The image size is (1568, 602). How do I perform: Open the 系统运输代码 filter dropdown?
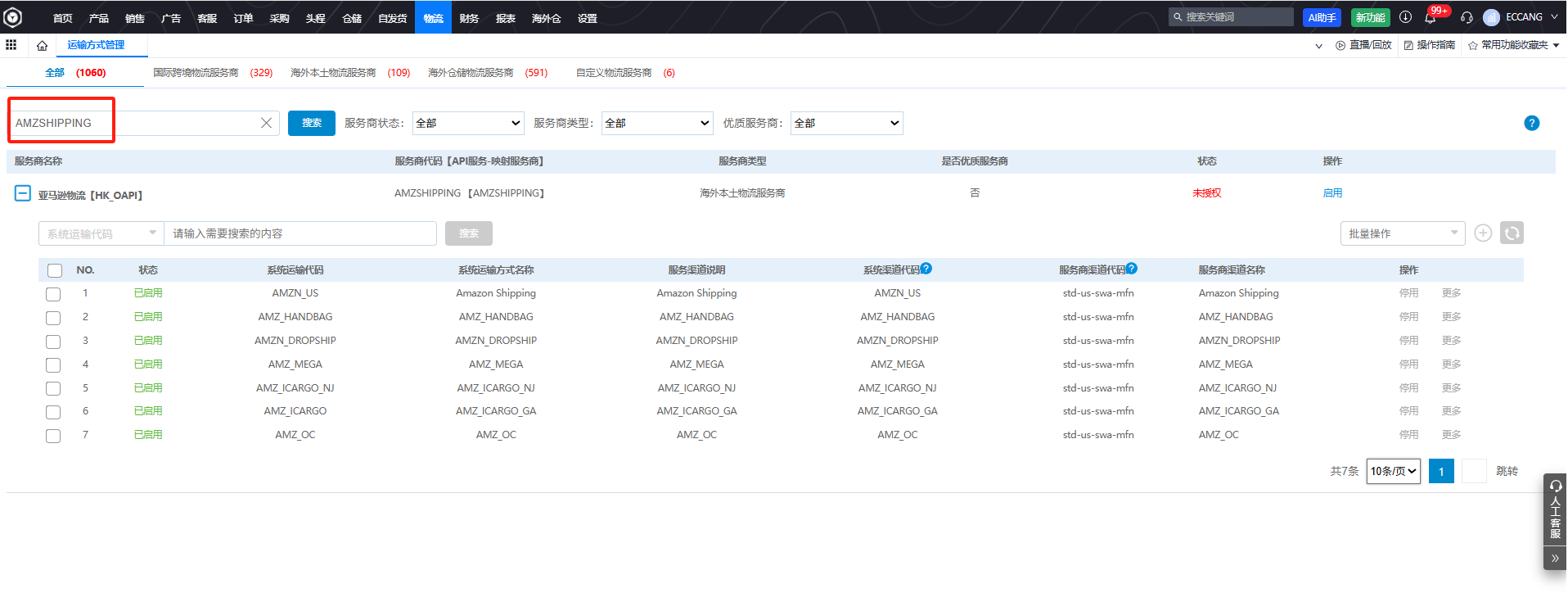[101, 233]
